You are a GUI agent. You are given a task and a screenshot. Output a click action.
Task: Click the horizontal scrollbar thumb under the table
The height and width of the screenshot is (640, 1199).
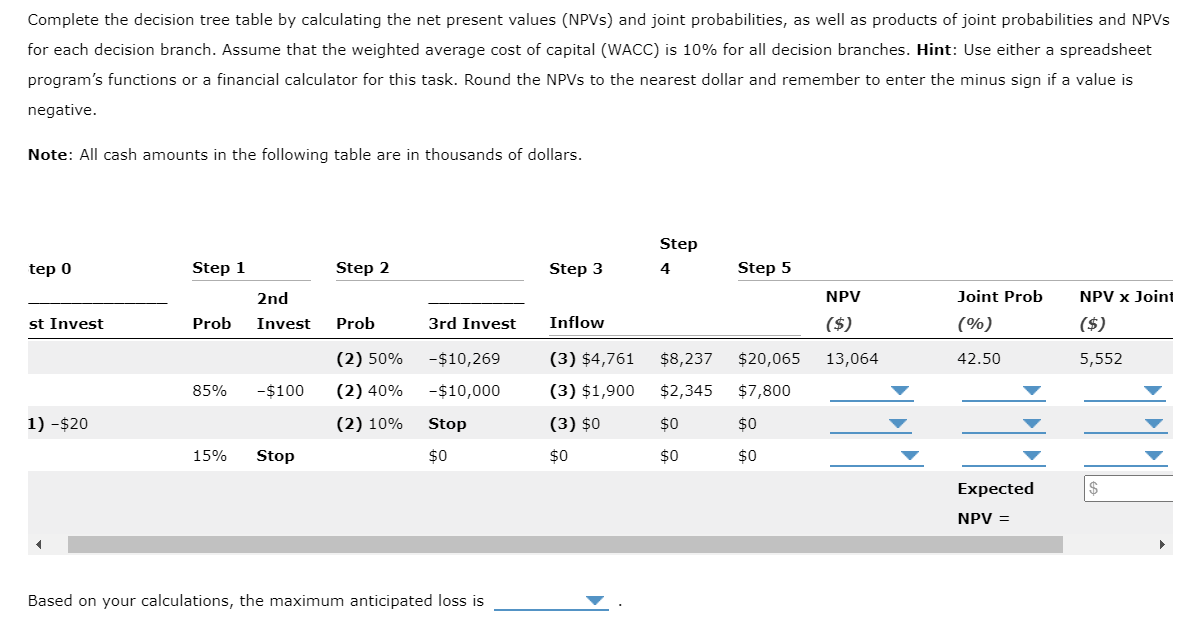565,545
